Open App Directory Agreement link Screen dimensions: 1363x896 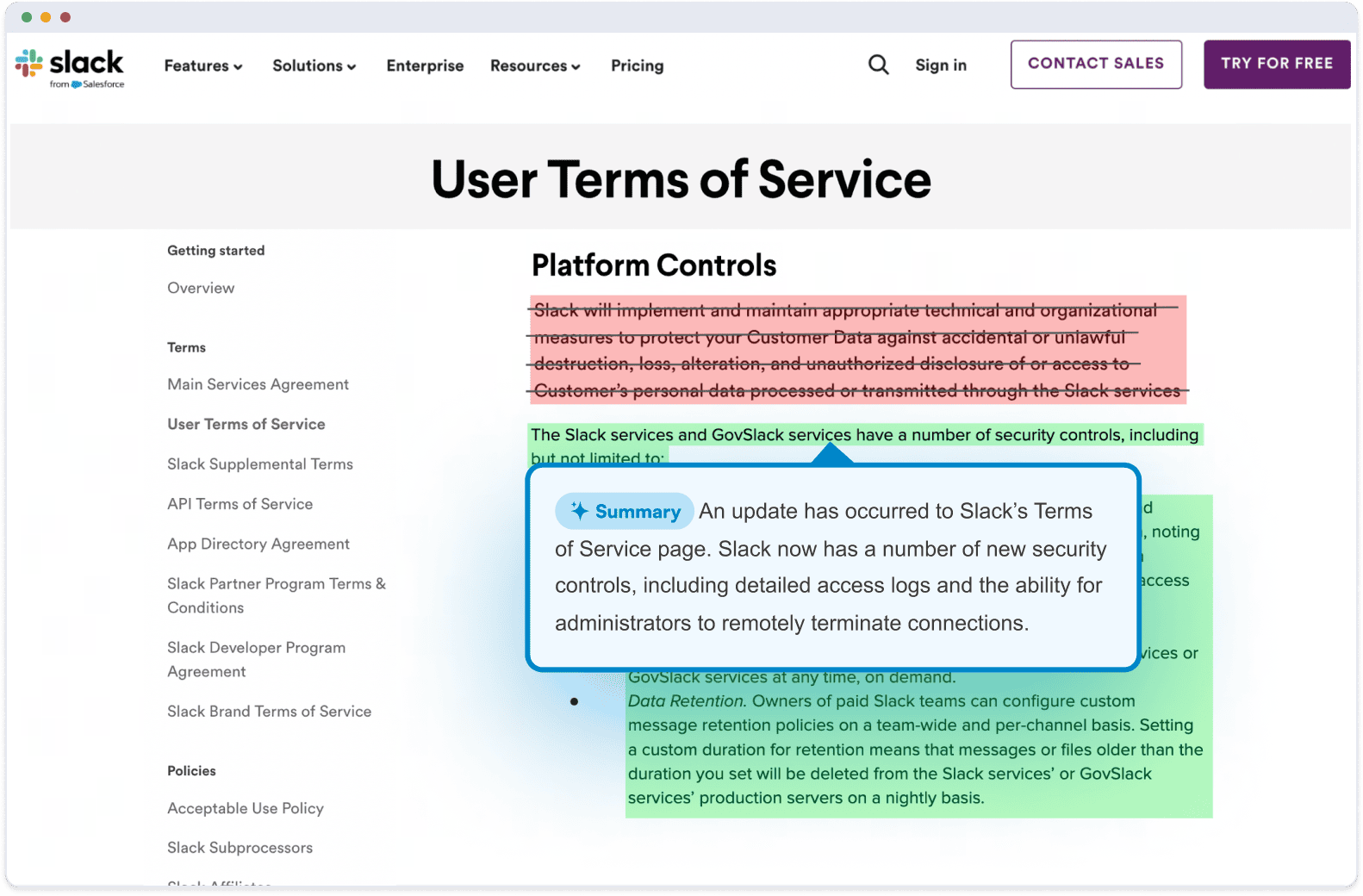click(x=258, y=544)
